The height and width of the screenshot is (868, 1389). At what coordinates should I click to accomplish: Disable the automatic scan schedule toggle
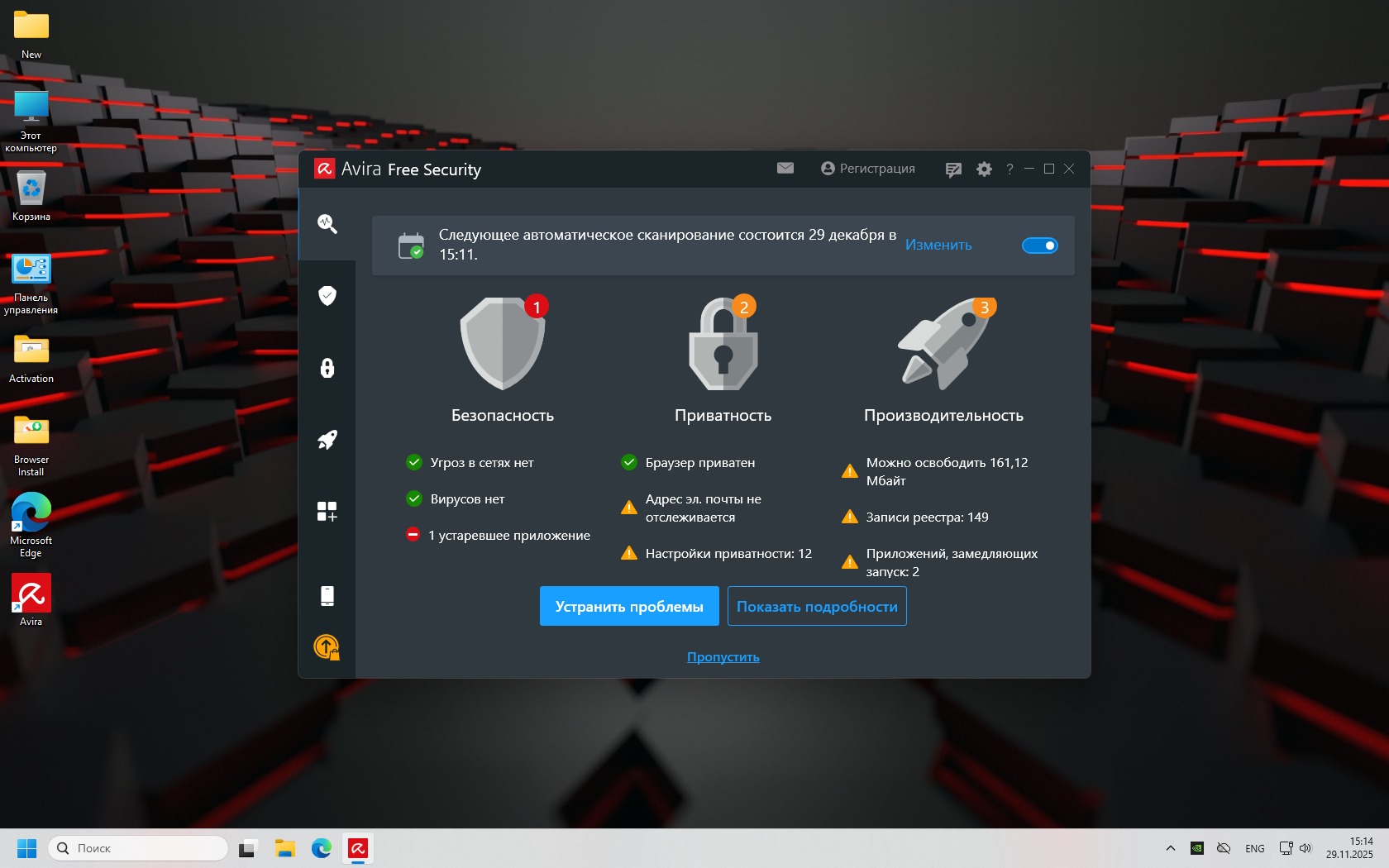pyautogui.click(x=1039, y=246)
